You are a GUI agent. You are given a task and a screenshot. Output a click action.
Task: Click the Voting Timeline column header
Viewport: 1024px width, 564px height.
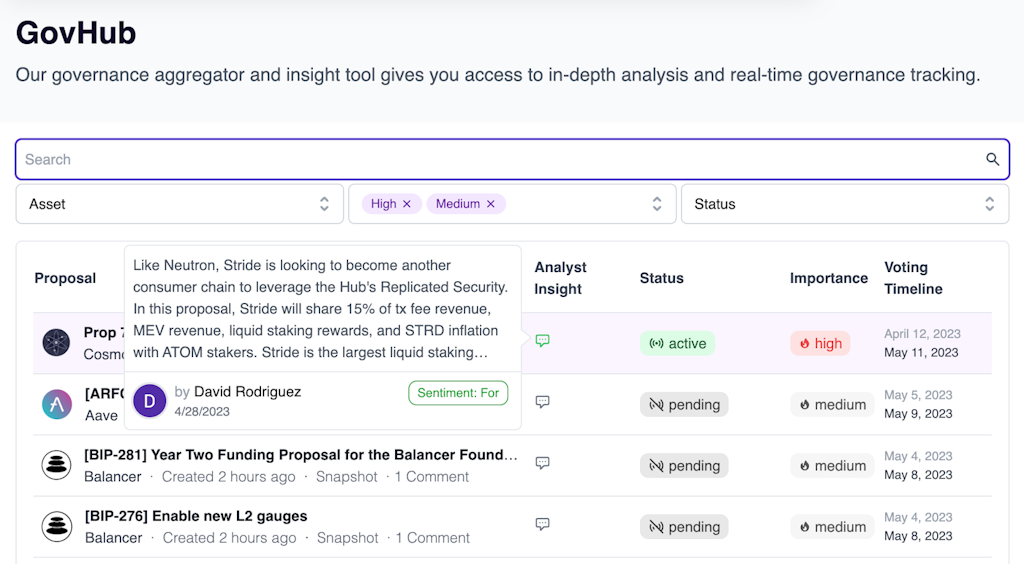click(912, 278)
